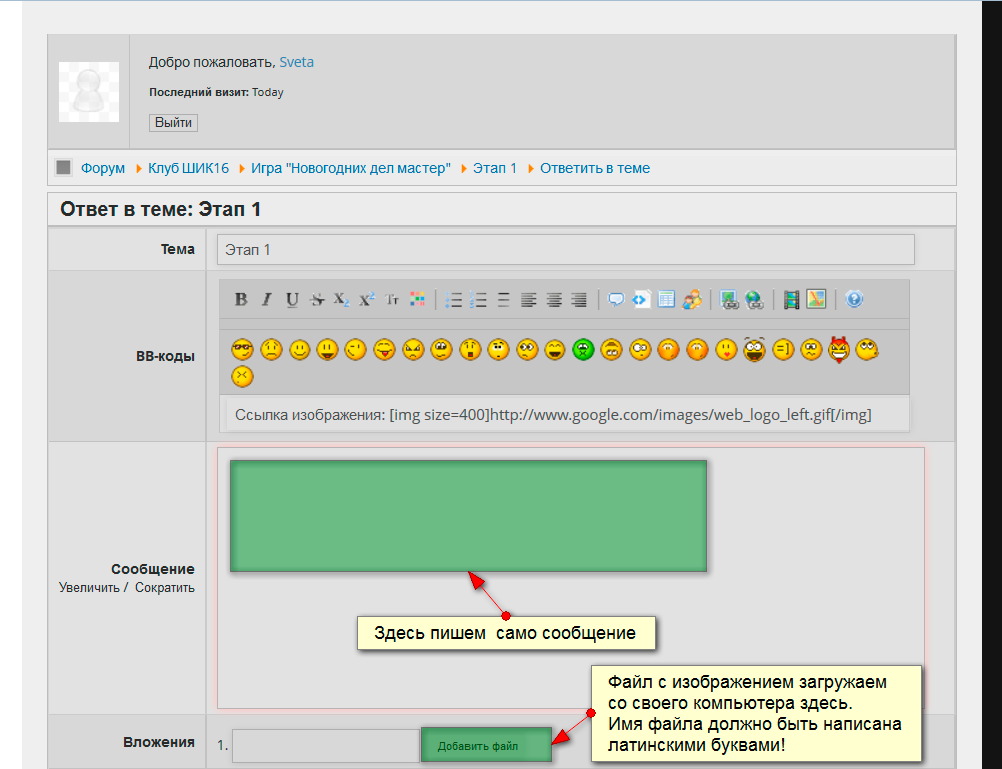Insert a map into the message
The height and width of the screenshot is (769, 1002).
(x=816, y=299)
